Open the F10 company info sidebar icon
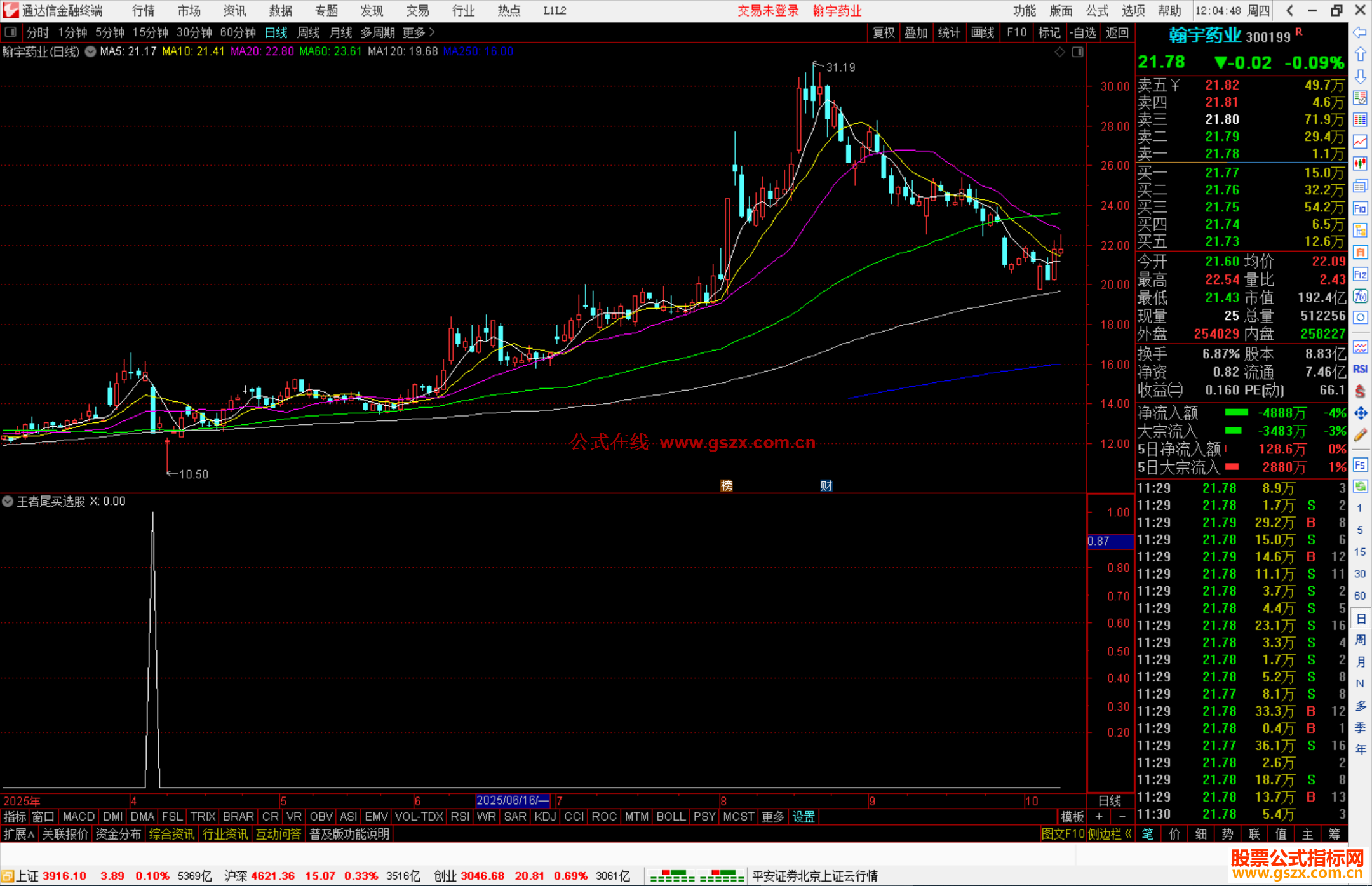The height and width of the screenshot is (886, 1372). pyautogui.click(x=1360, y=208)
